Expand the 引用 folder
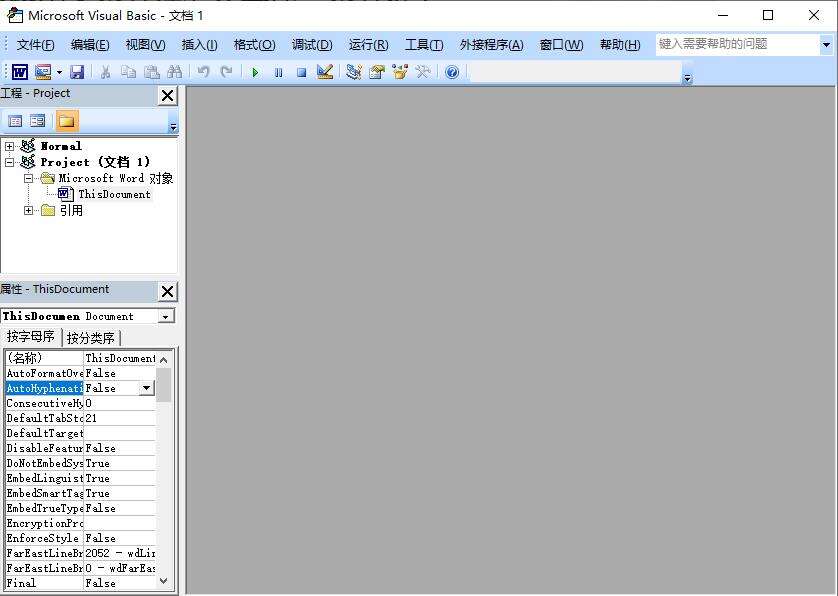838x596 pixels. click(x=28, y=211)
